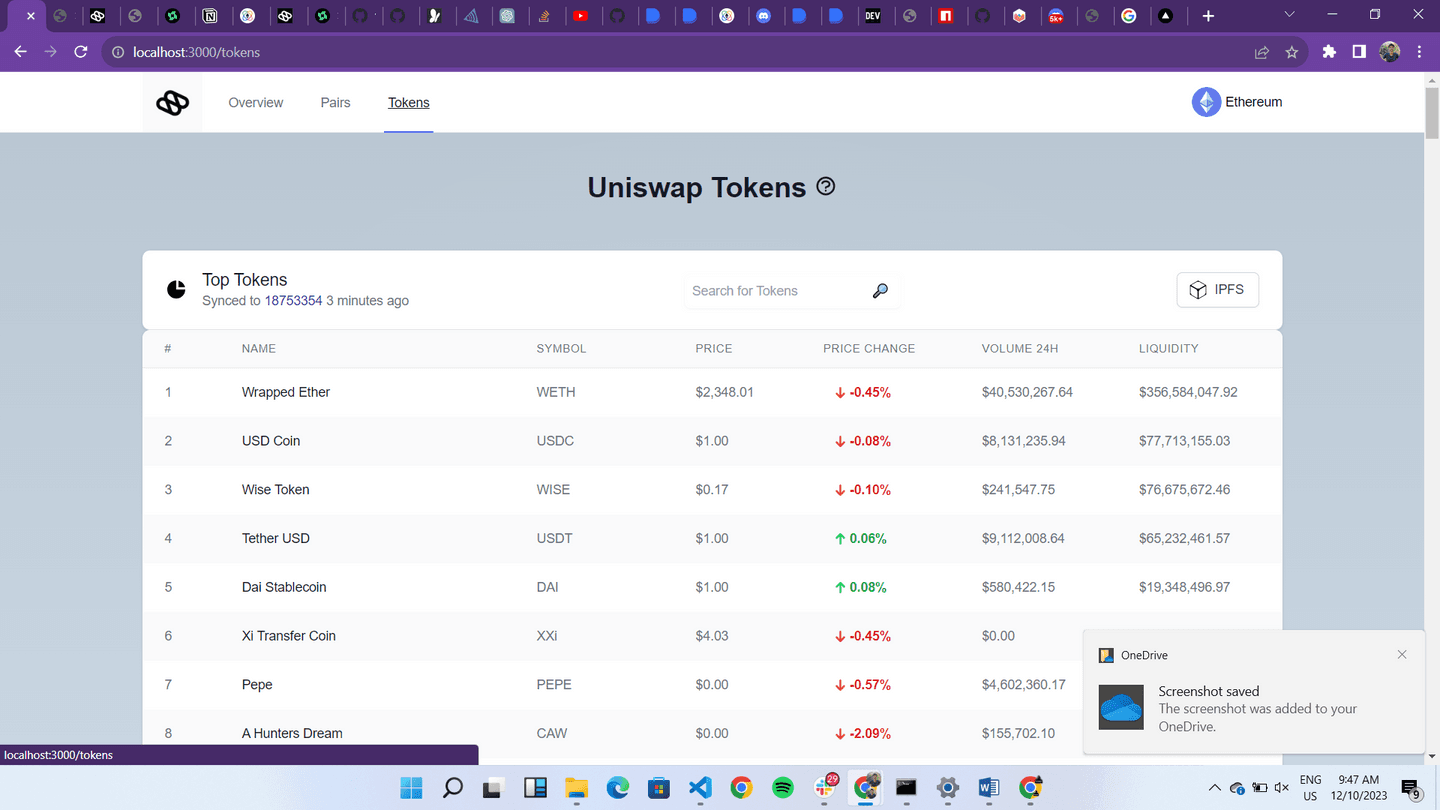1440x810 pixels.
Task: Sort by the LIQUIDITY column header
Action: [1168, 348]
